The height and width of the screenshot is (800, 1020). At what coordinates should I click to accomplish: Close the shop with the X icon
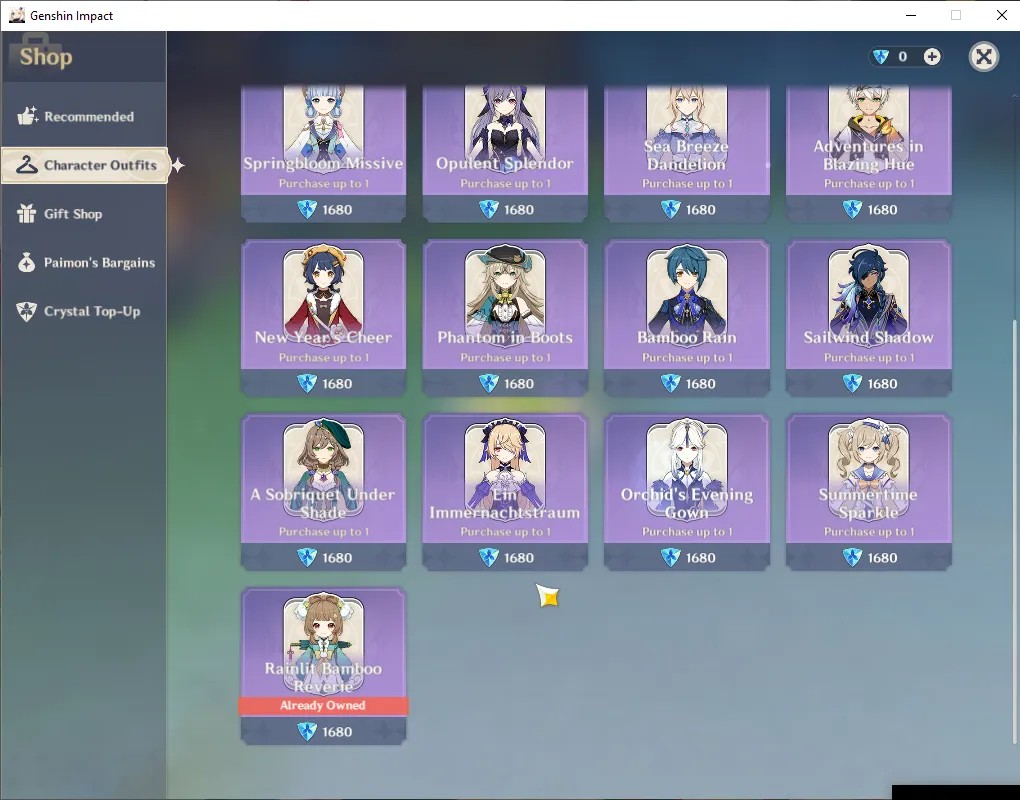[x=984, y=57]
